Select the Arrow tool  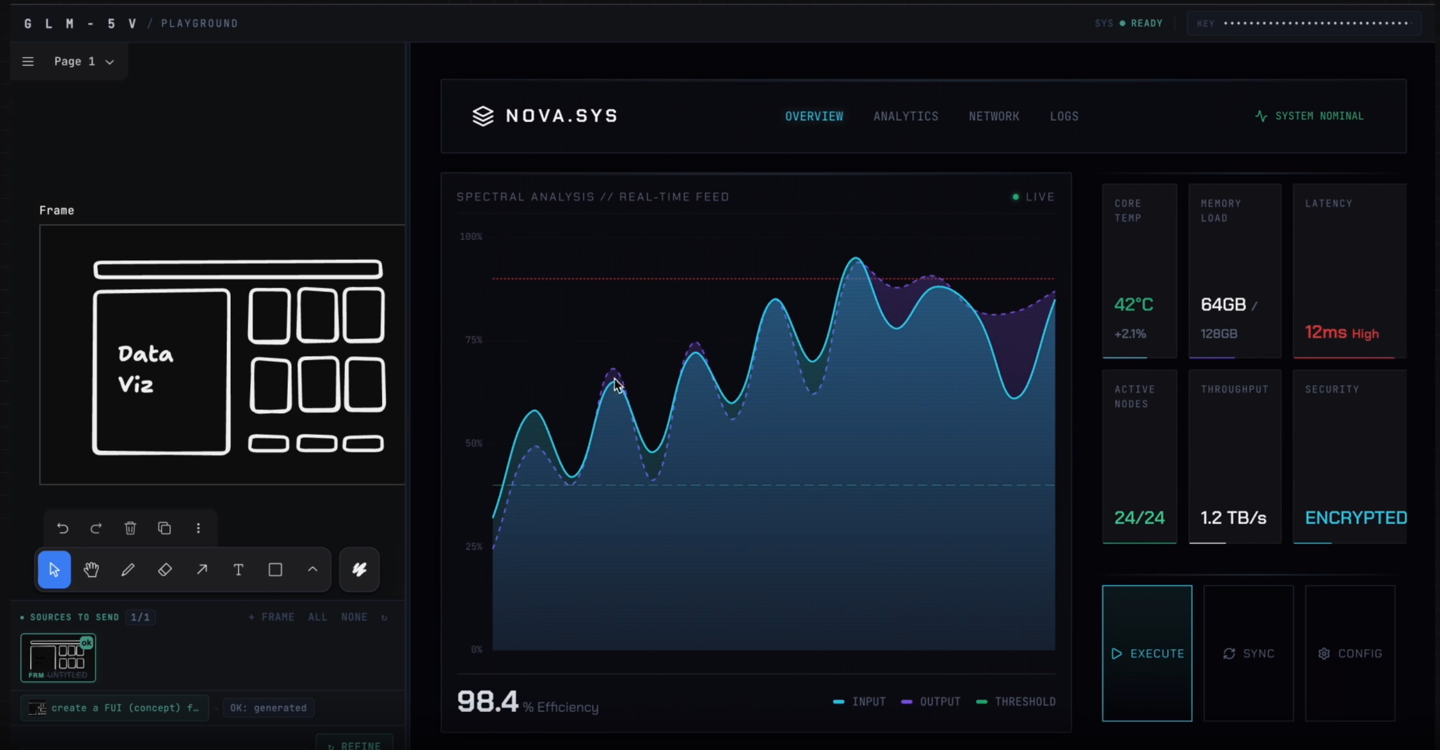point(202,570)
